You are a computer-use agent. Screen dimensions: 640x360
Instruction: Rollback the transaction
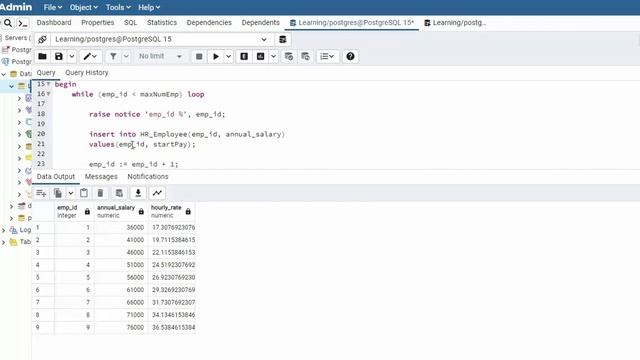(305, 56)
